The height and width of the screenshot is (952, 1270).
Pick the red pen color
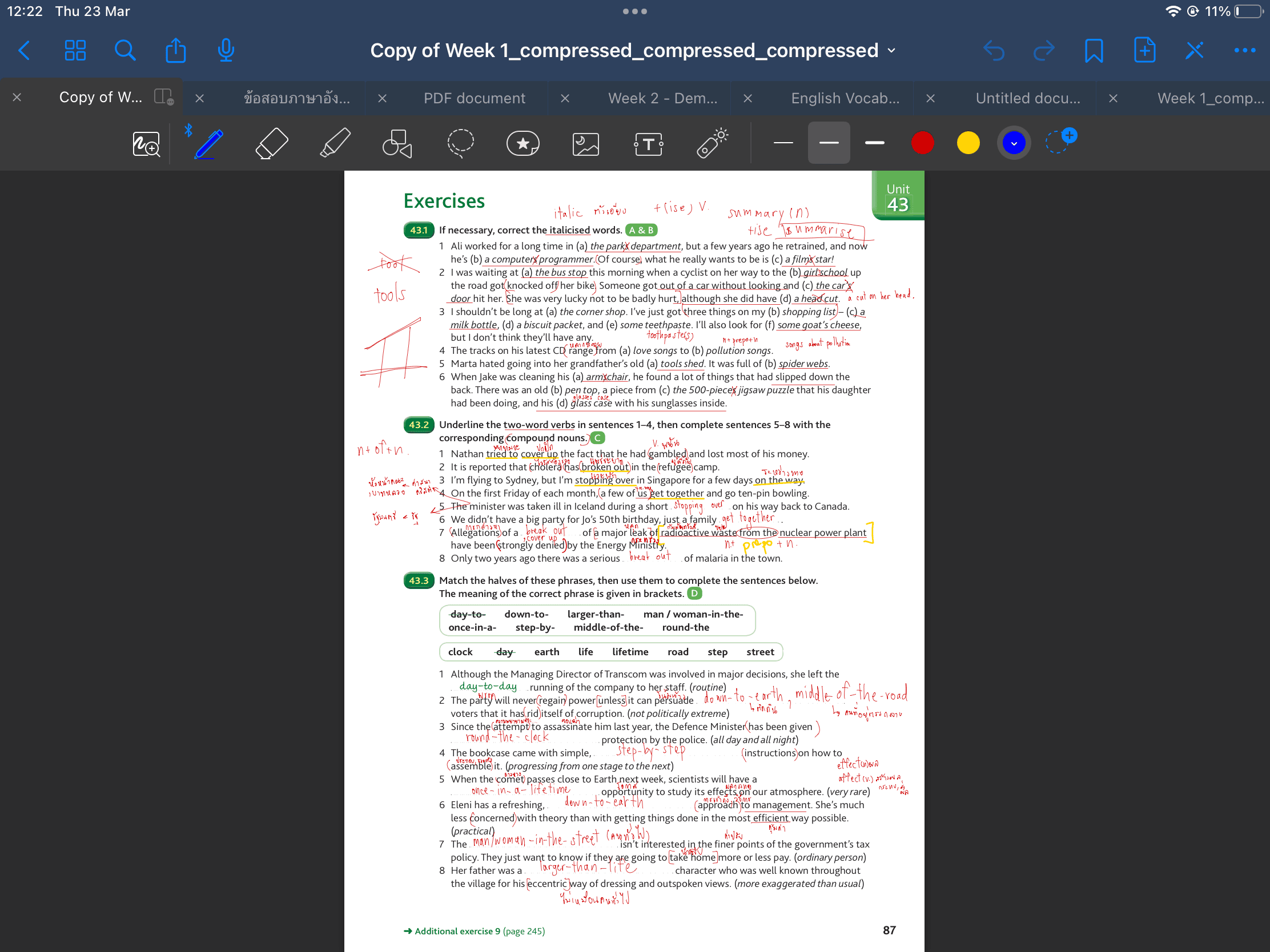click(922, 143)
